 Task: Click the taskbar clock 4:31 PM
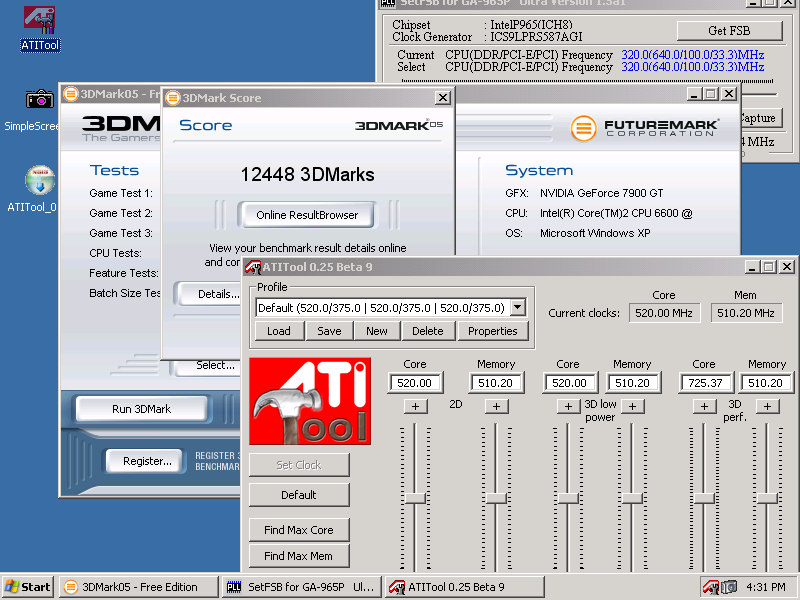[766, 587]
